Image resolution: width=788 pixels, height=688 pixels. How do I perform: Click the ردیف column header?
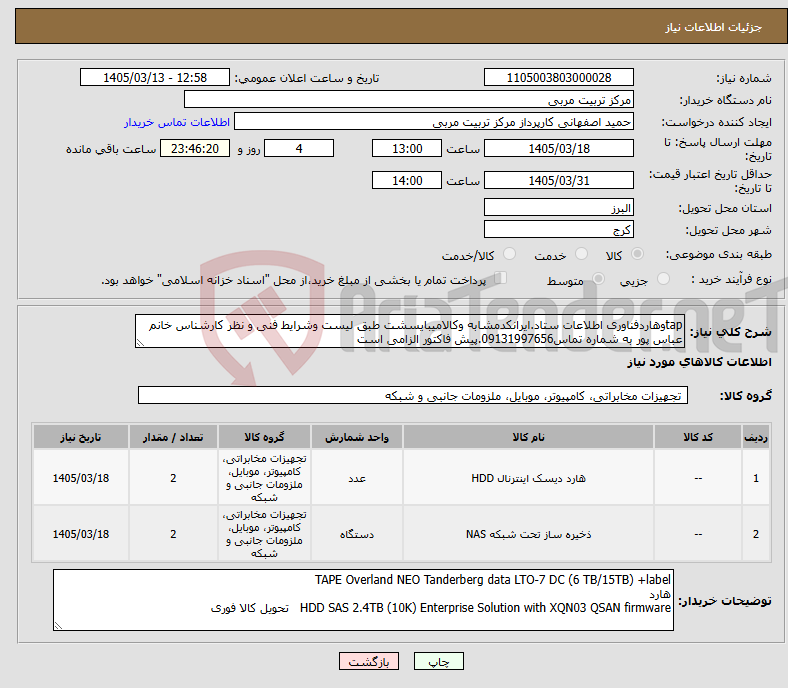(756, 437)
